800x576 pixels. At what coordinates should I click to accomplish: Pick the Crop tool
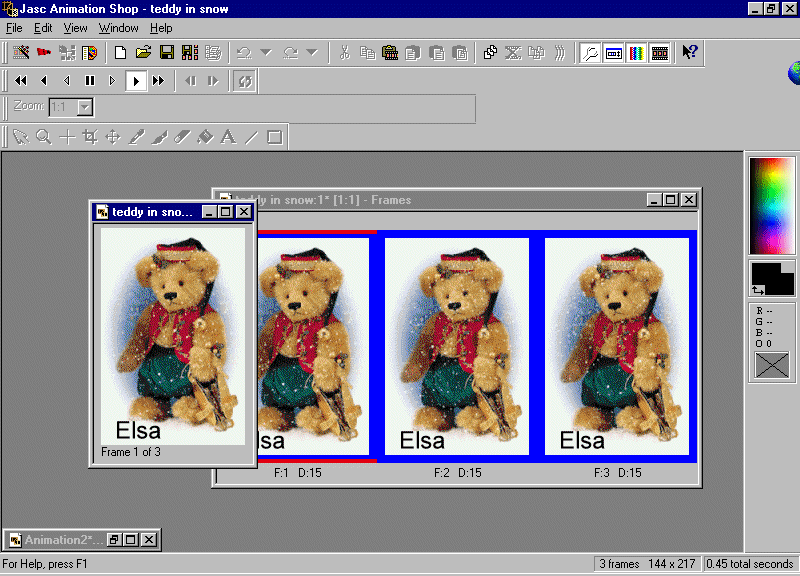click(90, 137)
